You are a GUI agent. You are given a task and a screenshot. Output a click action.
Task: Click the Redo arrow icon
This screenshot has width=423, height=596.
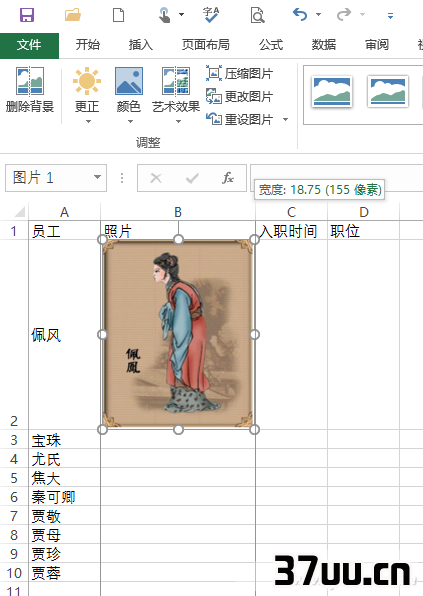[344, 15]
